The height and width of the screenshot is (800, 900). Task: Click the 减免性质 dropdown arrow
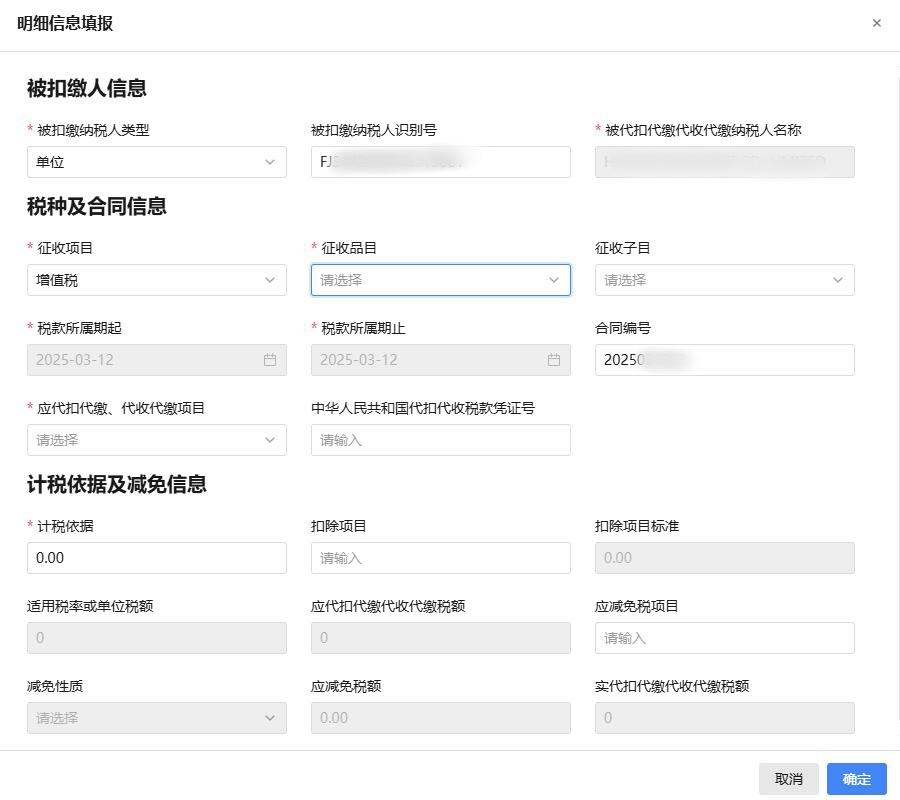270,718
